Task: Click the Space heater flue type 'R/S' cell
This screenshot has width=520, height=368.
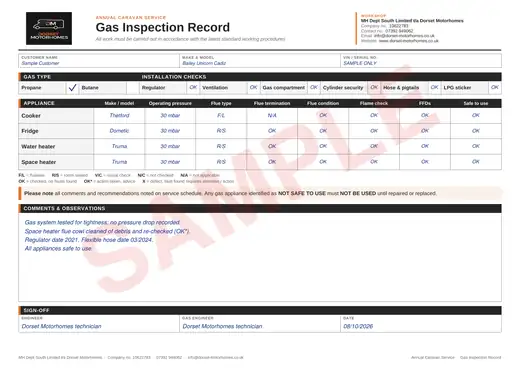Action: click(221, 162)
